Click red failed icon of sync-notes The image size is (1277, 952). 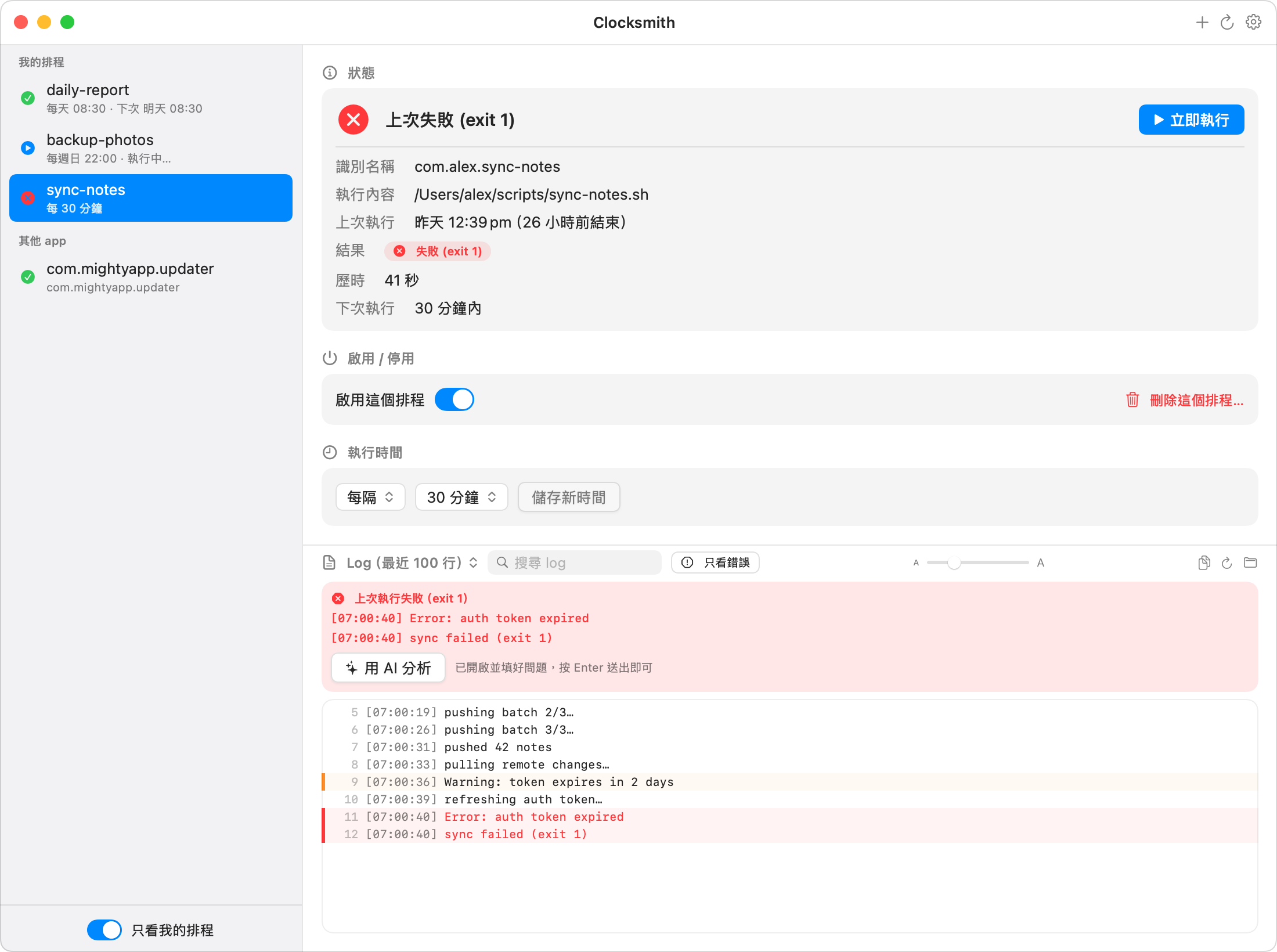point(28,198)
